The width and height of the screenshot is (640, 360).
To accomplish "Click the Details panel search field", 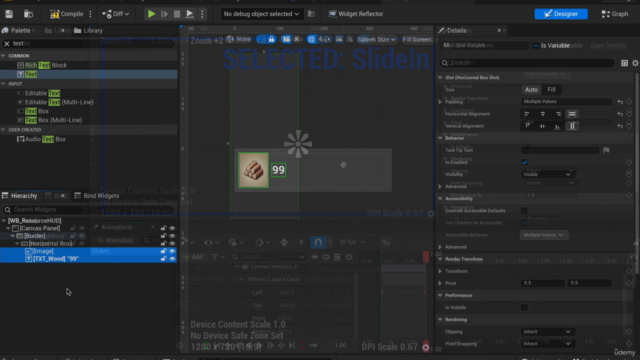I will tap(527, 63).
